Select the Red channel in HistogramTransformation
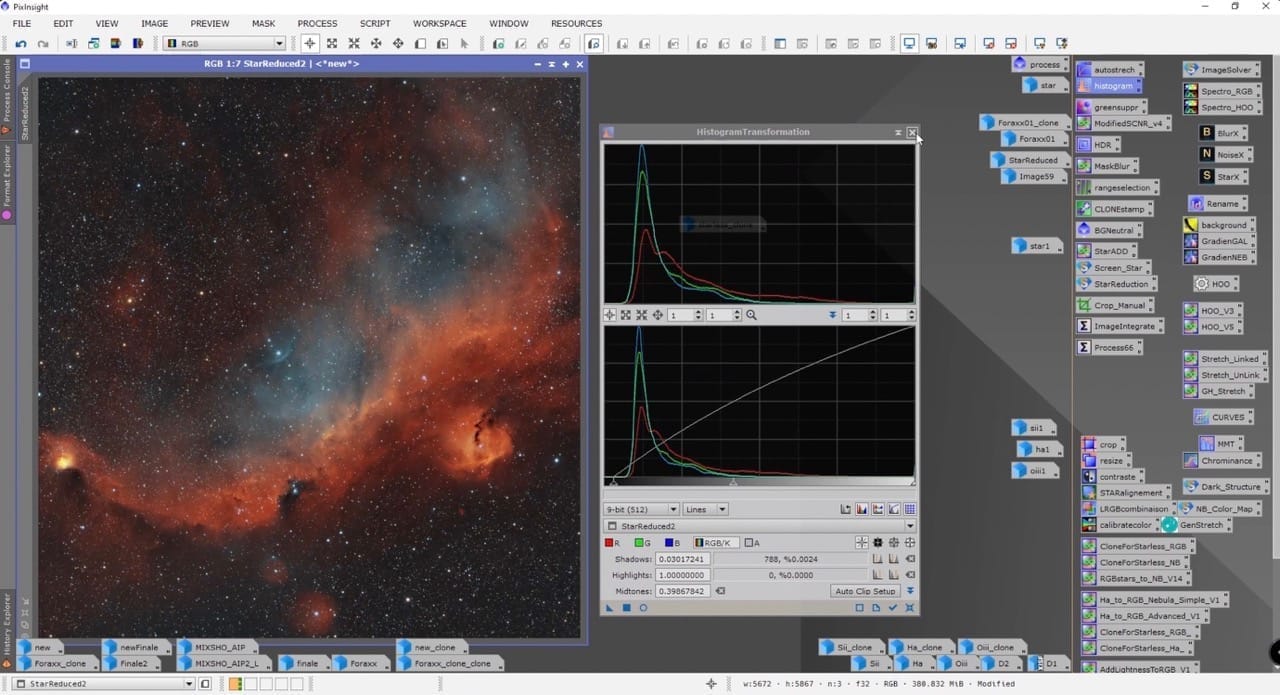The width and height of the screenshot is (1280, 695). pos(613,543)
